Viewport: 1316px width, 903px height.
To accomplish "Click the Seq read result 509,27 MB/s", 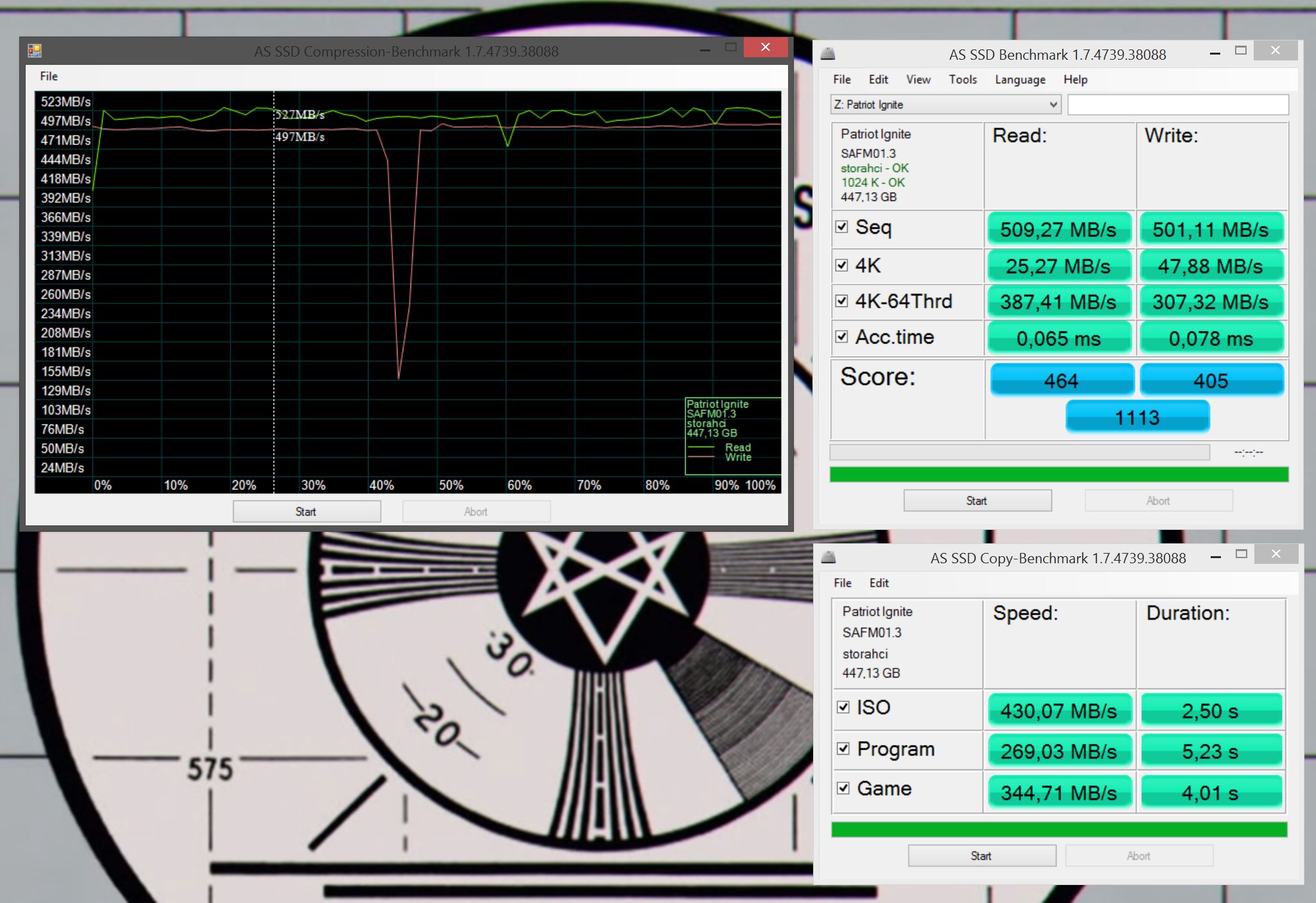I will pos(1058,229).
